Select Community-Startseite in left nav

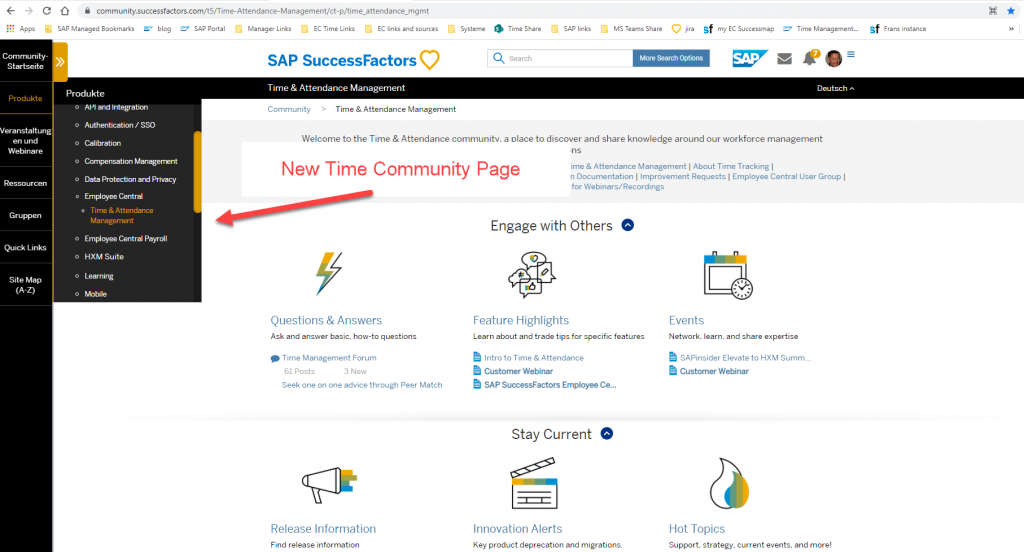(x=25, y=61)
